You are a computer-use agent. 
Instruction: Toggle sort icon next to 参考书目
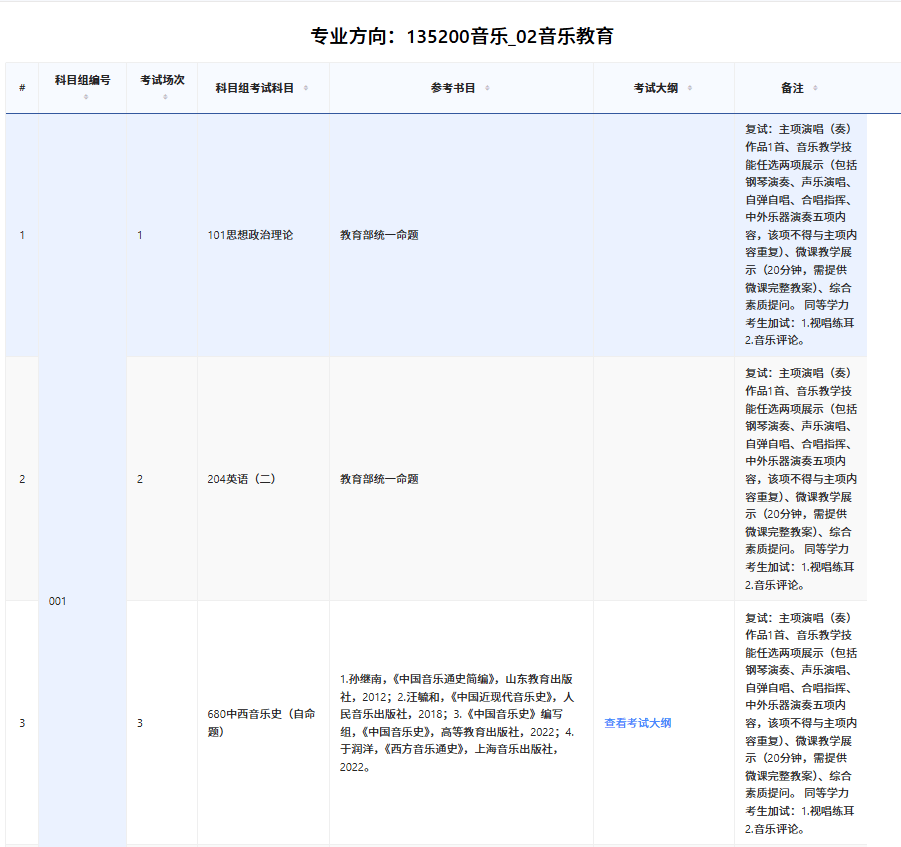[x=487, y=88]
